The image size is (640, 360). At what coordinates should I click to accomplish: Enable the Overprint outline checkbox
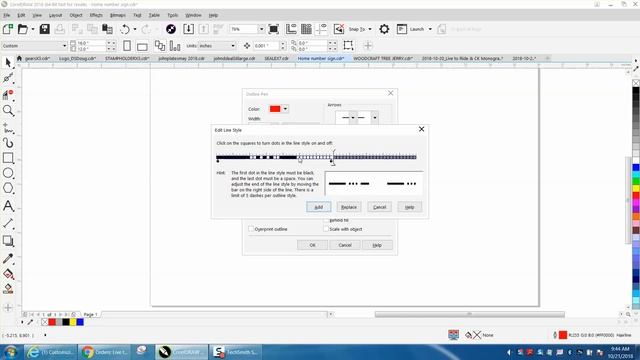click(251, 229)
